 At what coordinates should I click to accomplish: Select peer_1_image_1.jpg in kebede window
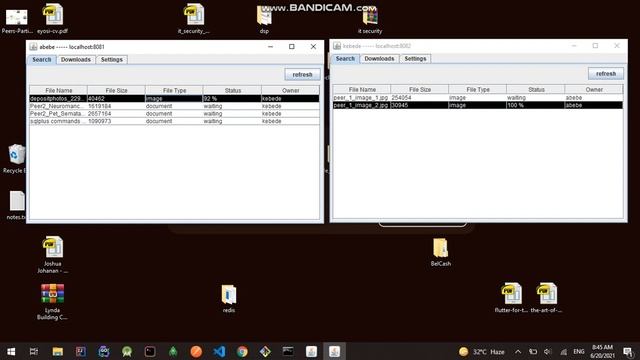click(478, 98)
